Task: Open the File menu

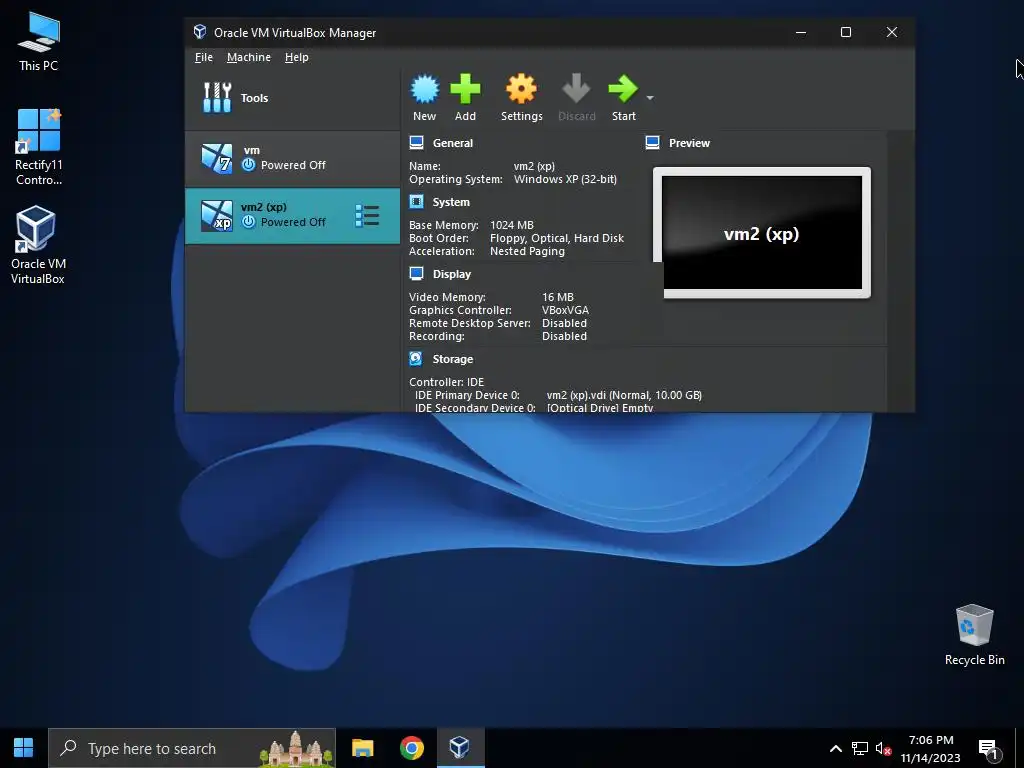Action: tap(204, 57)
